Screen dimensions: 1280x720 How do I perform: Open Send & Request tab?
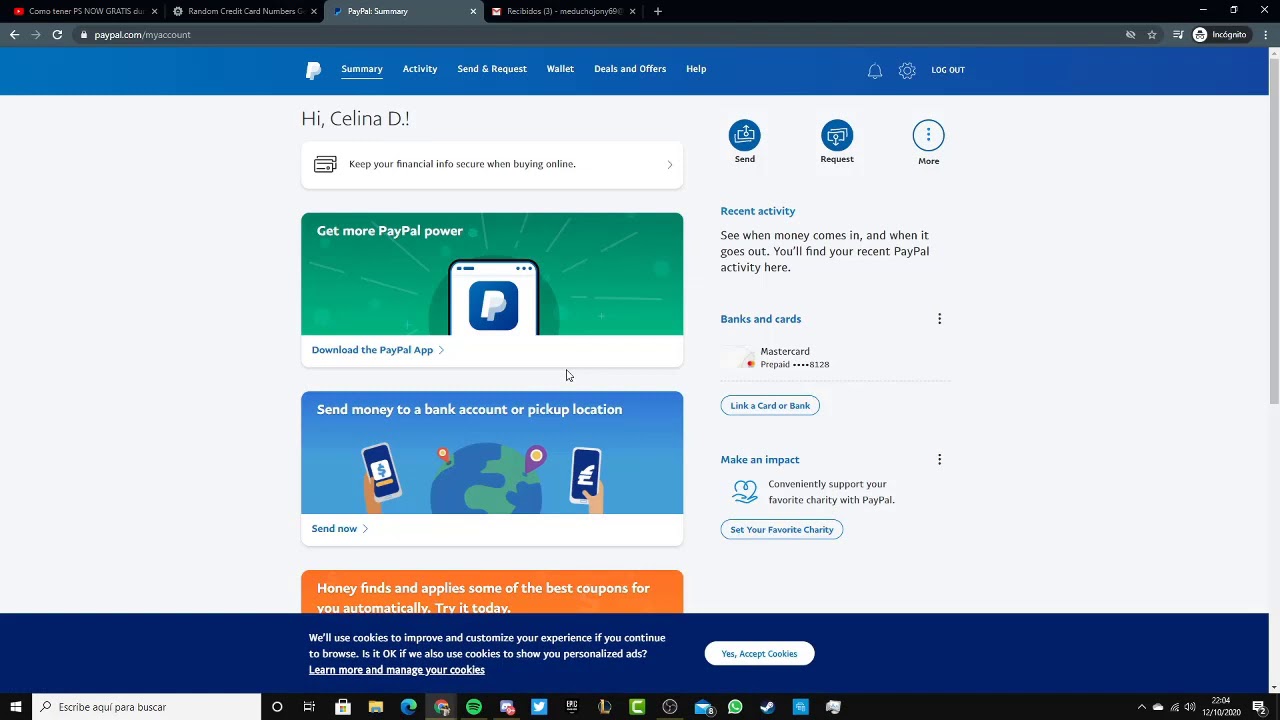click(x=492, y=69)
